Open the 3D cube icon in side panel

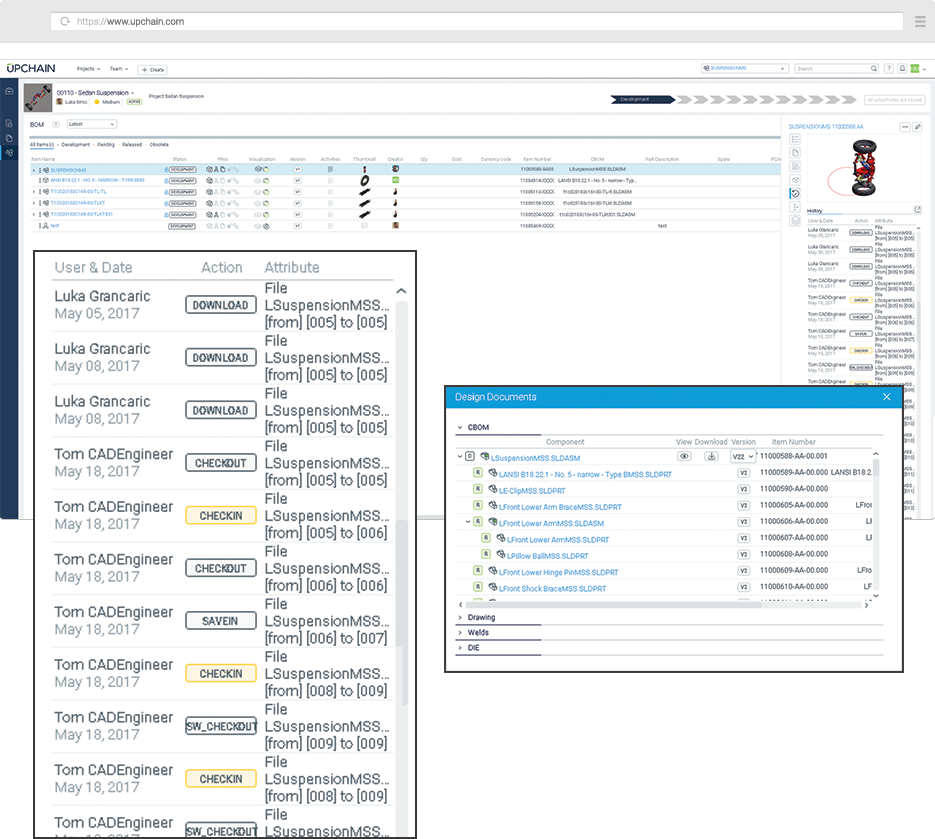point(795,179)
